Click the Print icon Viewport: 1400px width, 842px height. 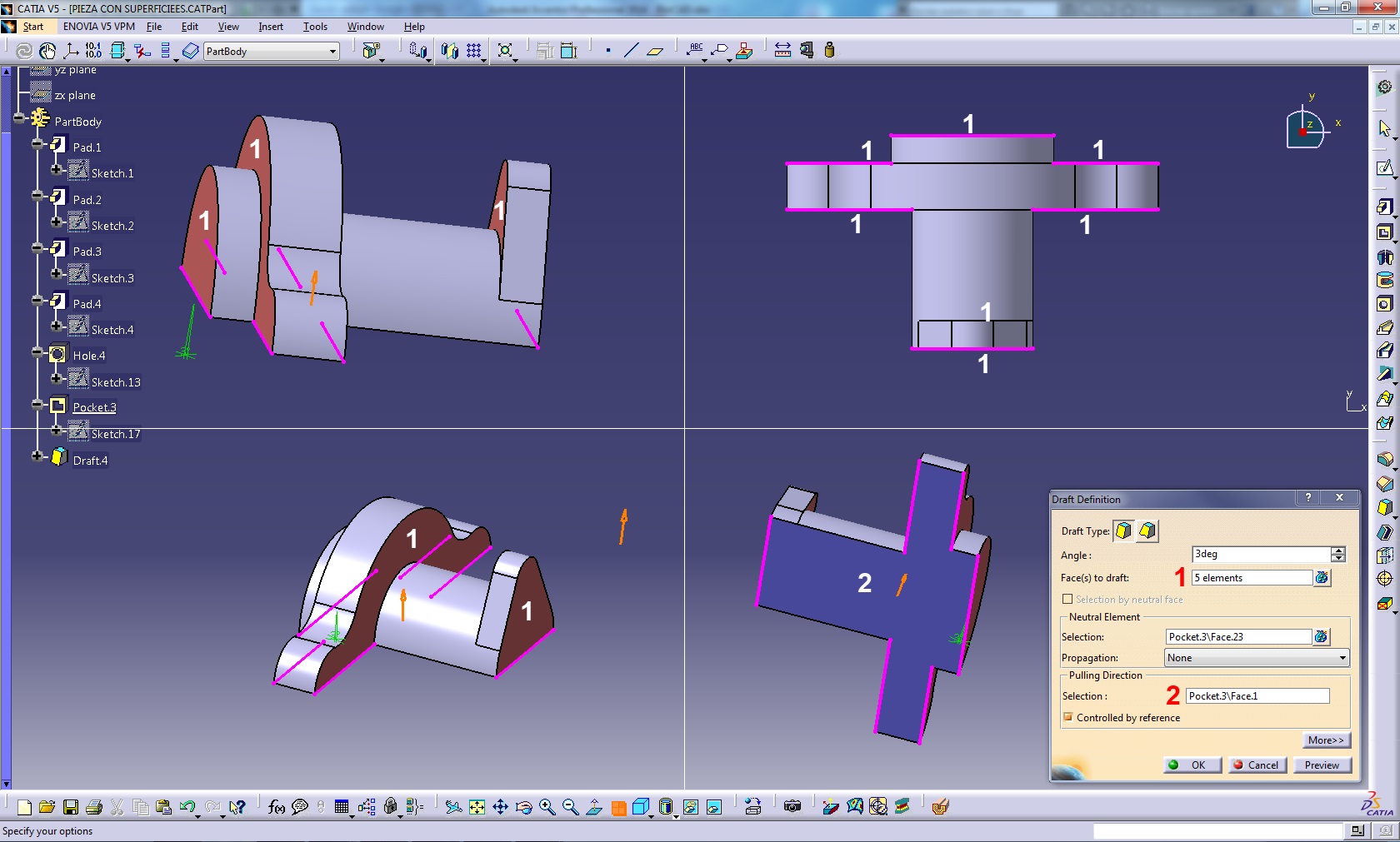[x=94, y=806]
